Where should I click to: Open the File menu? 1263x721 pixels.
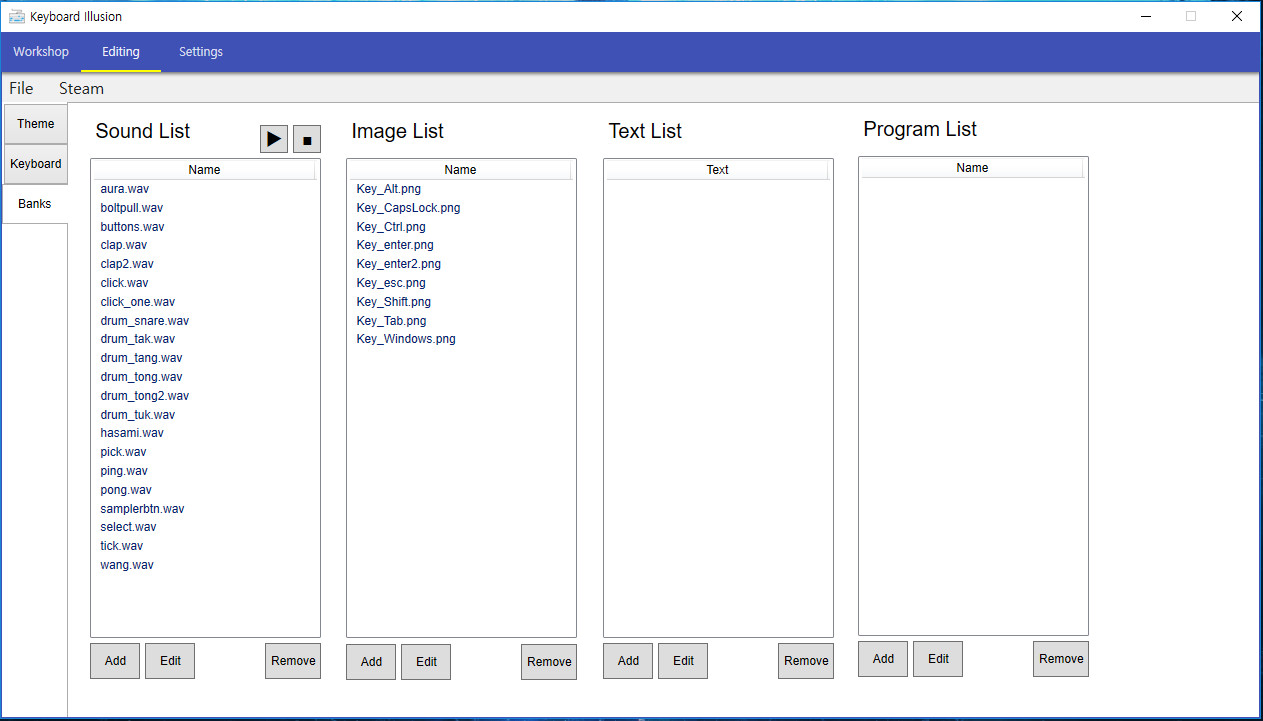point(20,88)
